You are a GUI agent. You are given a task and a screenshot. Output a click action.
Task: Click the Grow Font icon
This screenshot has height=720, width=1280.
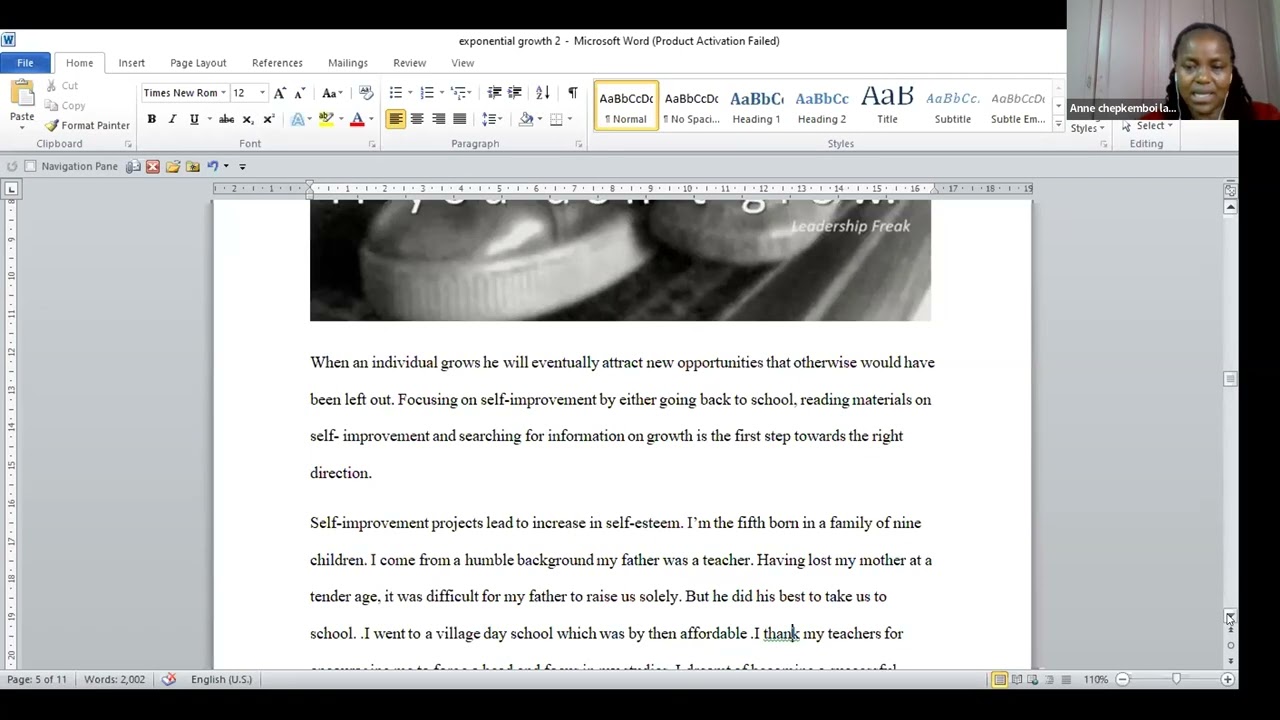tap(280, 93)
